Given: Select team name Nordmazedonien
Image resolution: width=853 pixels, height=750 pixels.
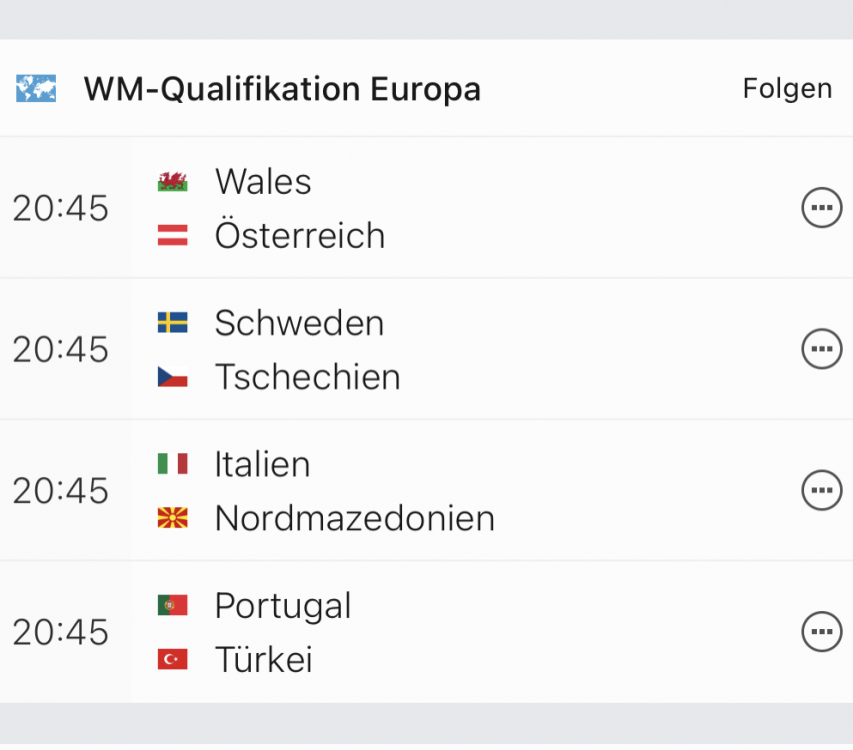Looking at the screenshot, I should coord(355,518).
